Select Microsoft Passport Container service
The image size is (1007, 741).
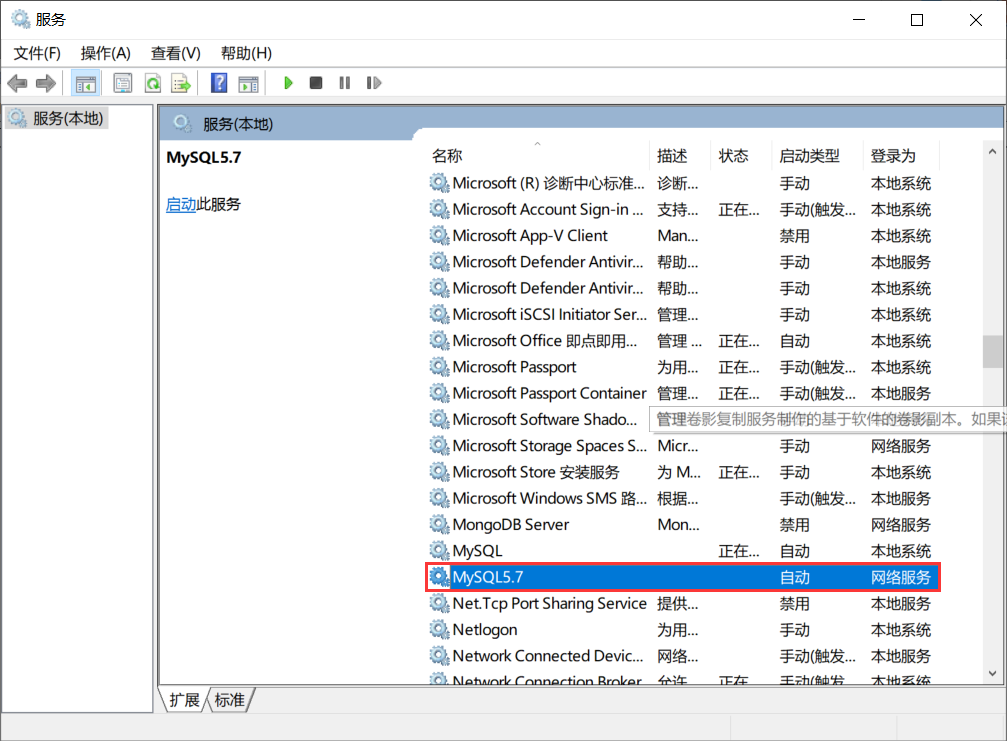[683, 393]
